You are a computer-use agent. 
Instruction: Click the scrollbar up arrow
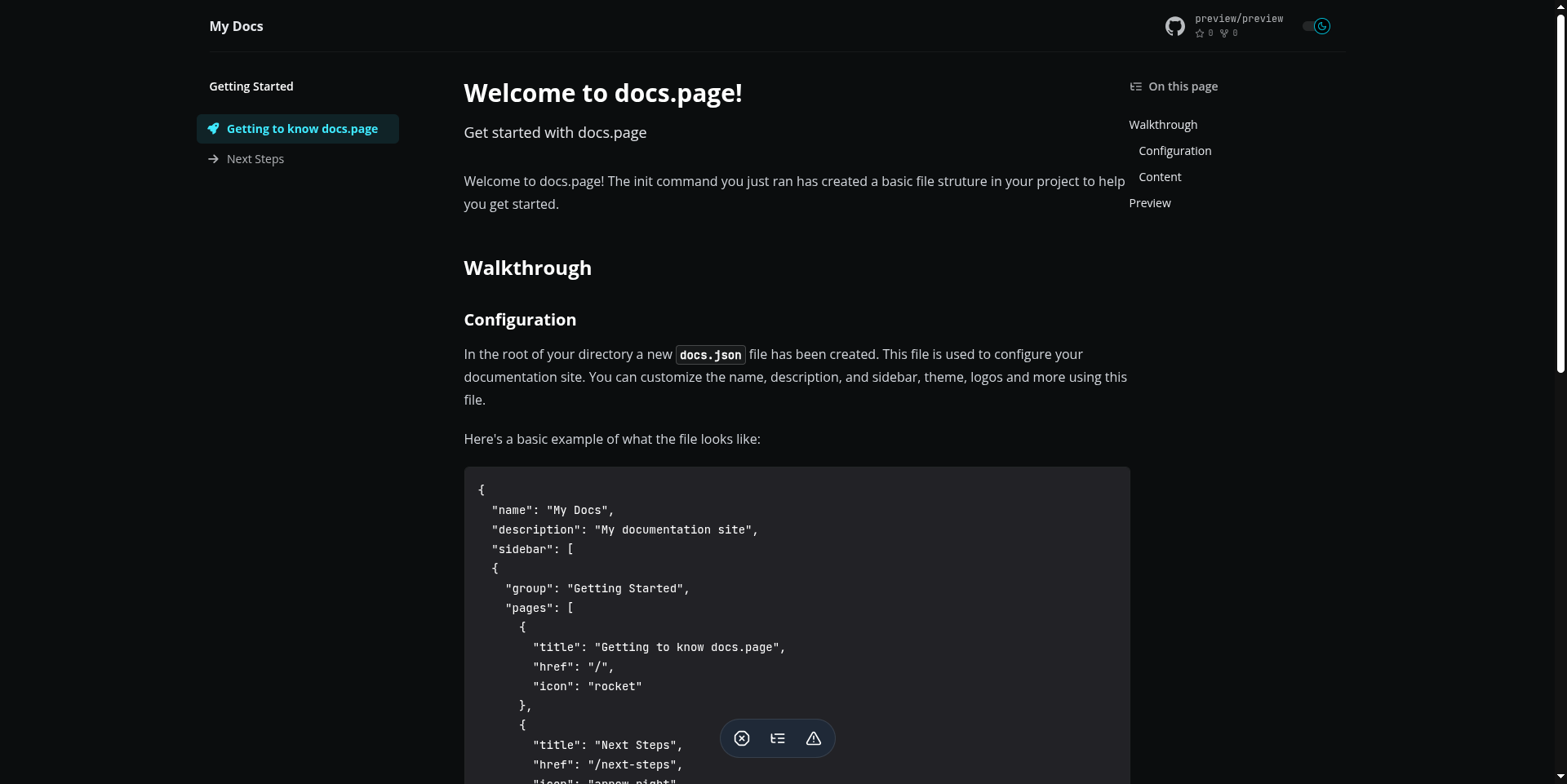click(x=1560, y=6)
